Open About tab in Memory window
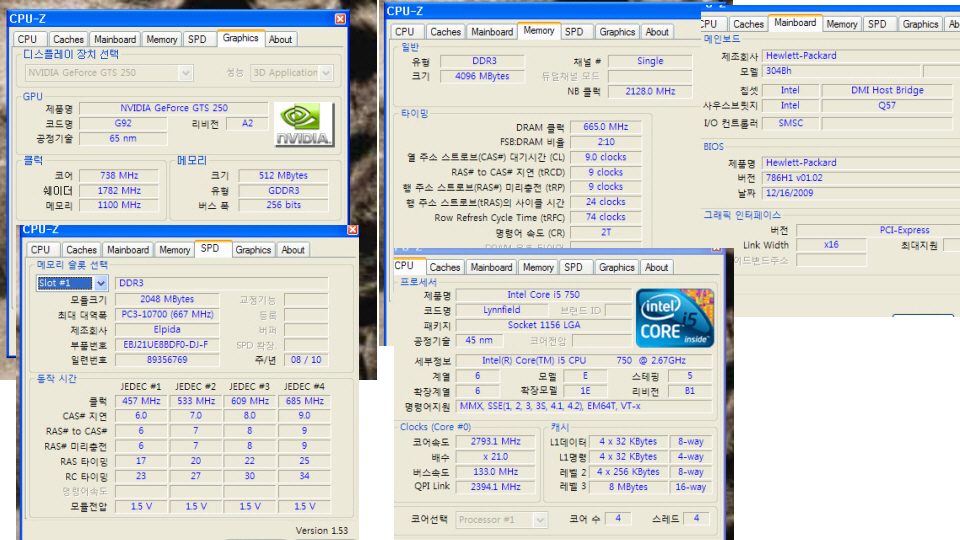This screenshot has width=960, height=540. 657,32
